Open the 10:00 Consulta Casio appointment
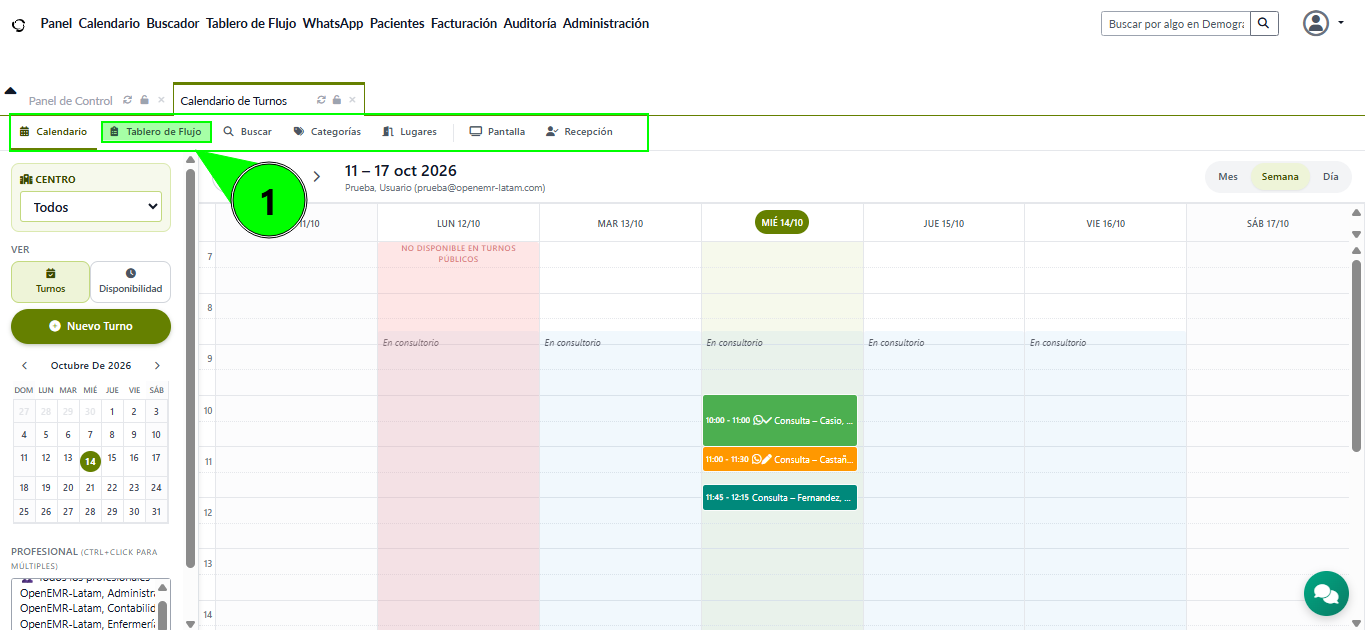This screenshot has width=1365, height=630. tap(780, 420)
